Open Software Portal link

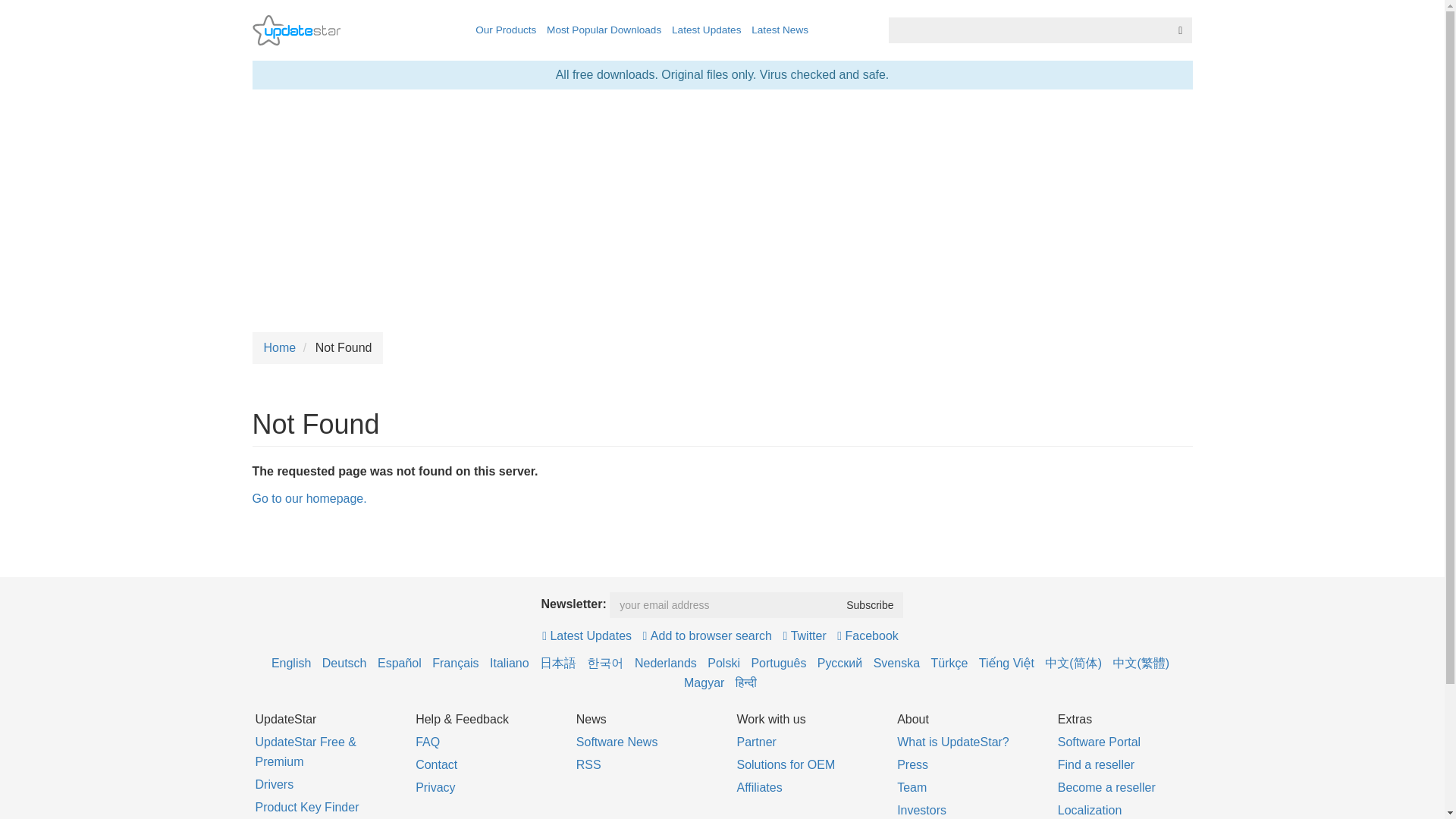(x=1099, y=742)
